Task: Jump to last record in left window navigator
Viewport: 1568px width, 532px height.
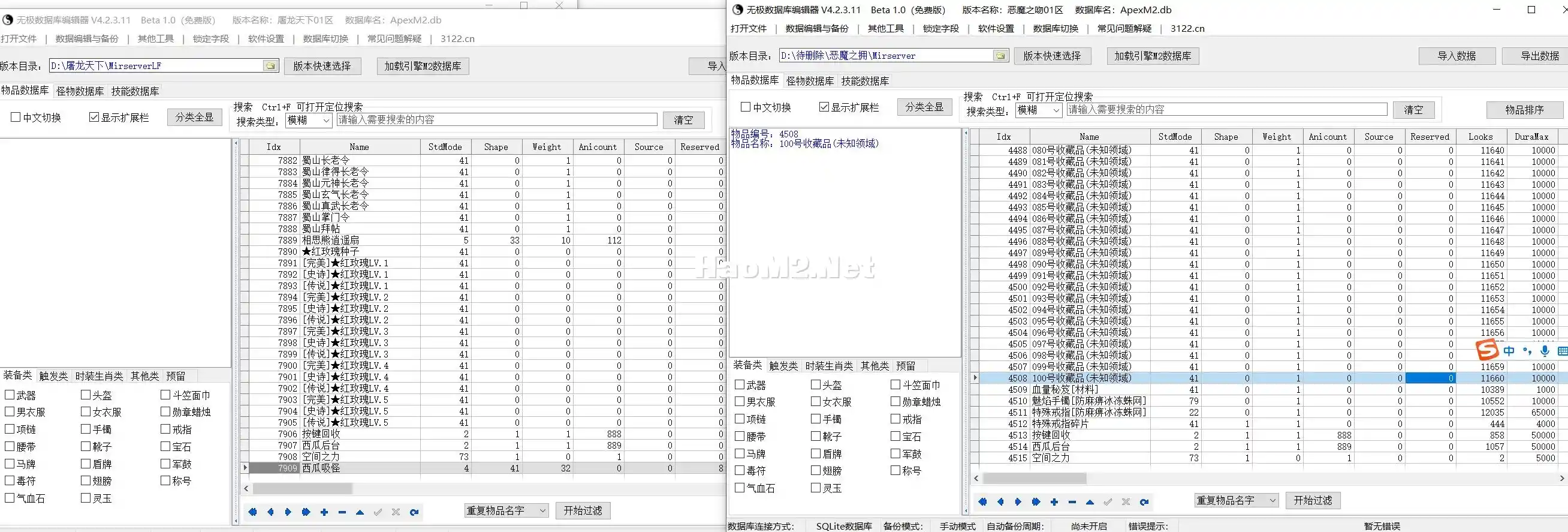Action: (306, 512)
